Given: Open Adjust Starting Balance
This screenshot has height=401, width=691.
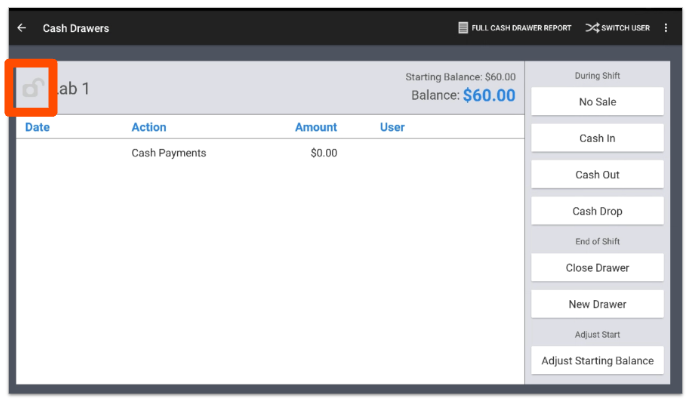Looking at the screenshot, I should pos(597,361).
